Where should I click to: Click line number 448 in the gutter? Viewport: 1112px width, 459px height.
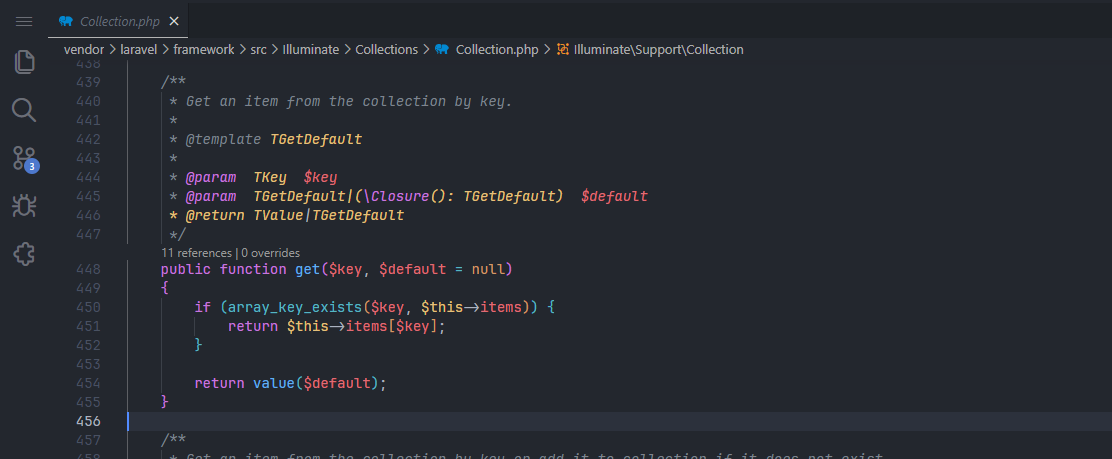click(88, 270)
